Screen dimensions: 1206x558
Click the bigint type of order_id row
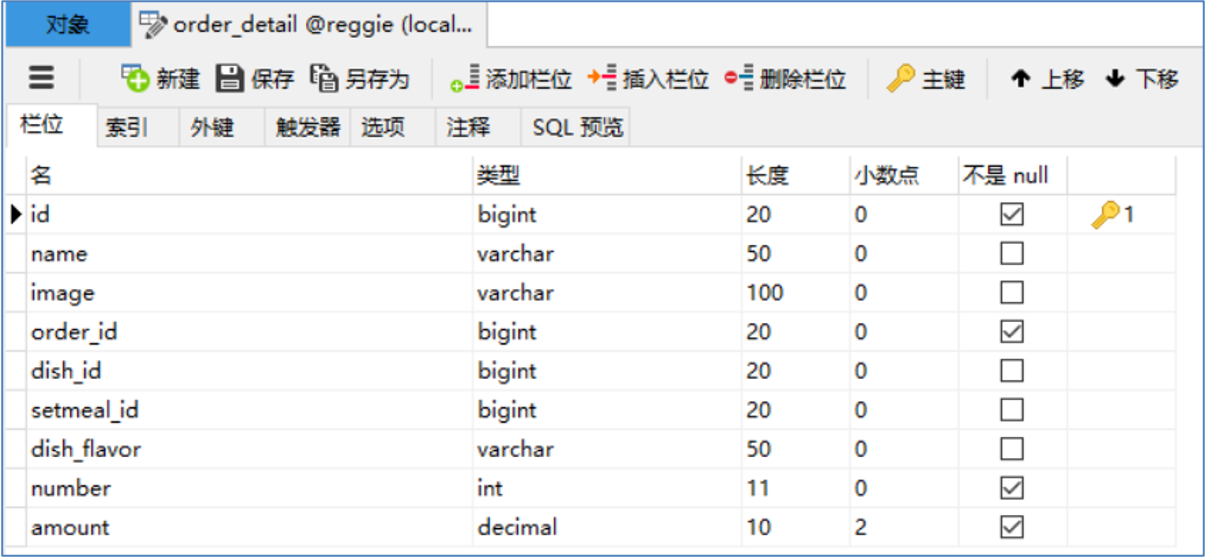(607, 331)
